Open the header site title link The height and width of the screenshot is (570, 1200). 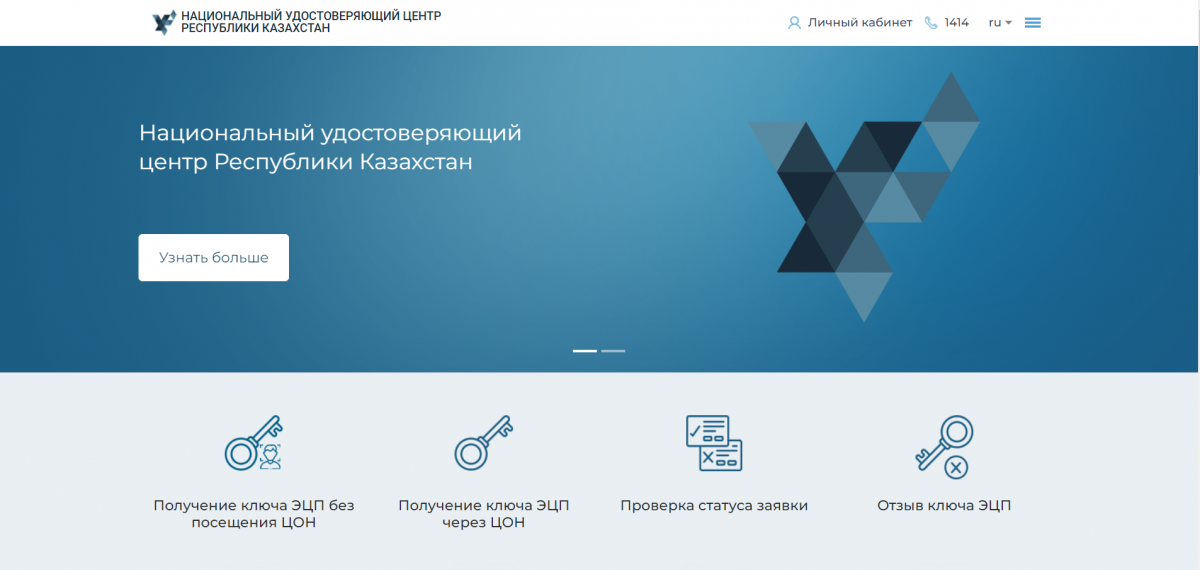tap(310, 22)
